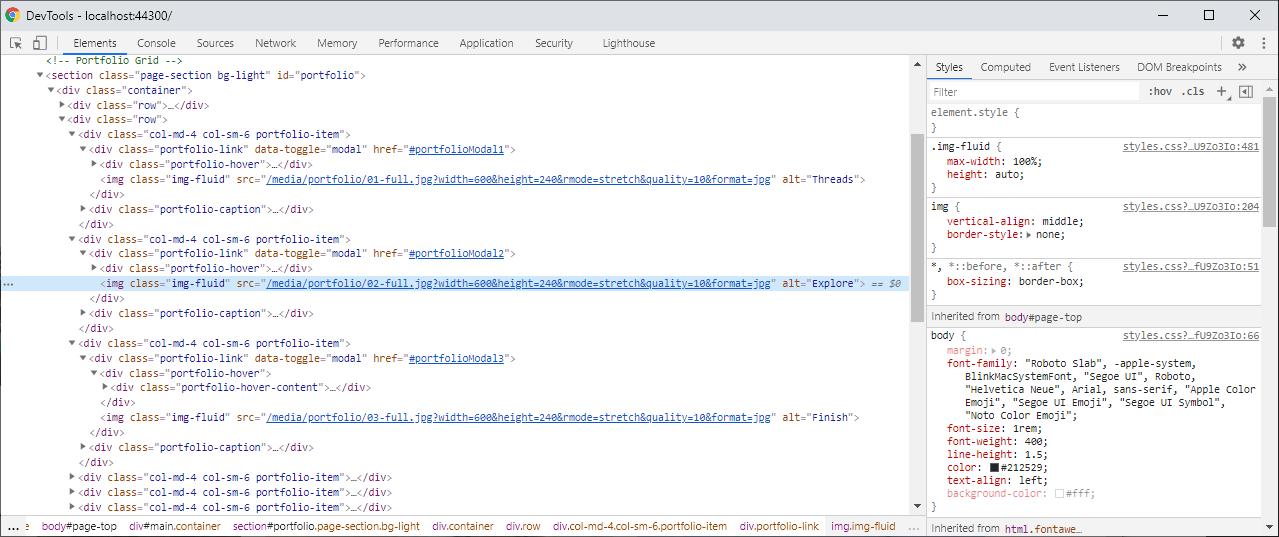Open the Event Listeners tab

tap(1084, 67)
